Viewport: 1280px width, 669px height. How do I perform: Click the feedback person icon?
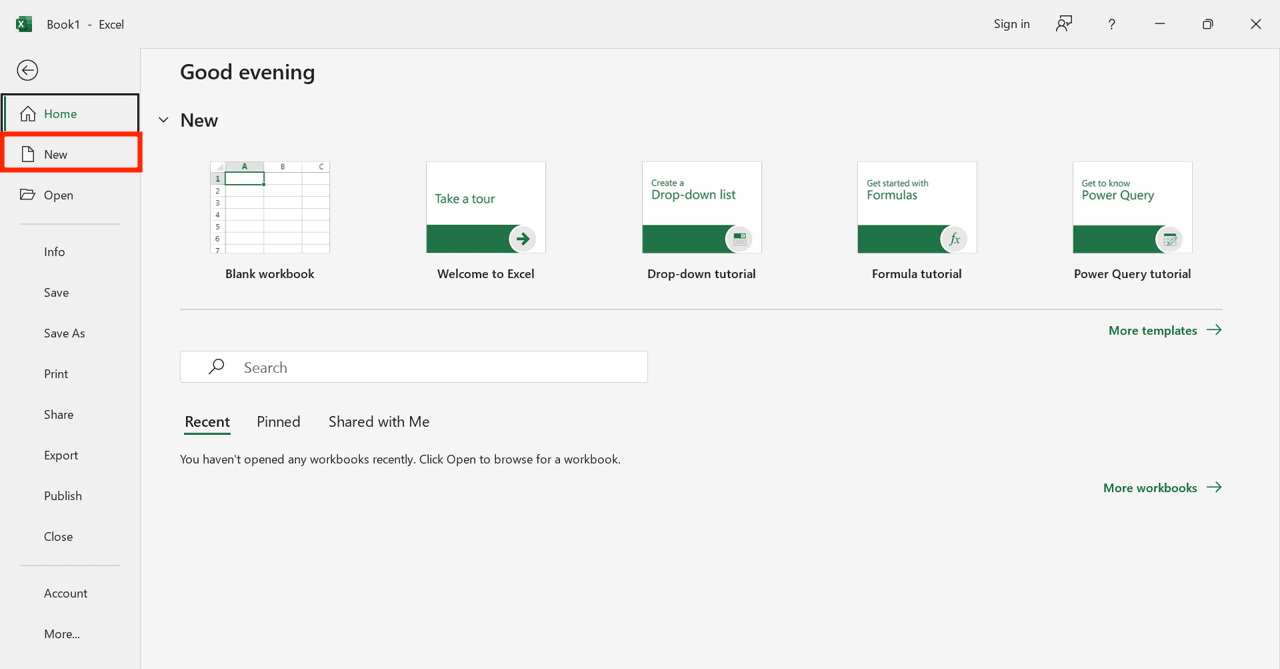pyautogui.click(x=1064, y=24)
